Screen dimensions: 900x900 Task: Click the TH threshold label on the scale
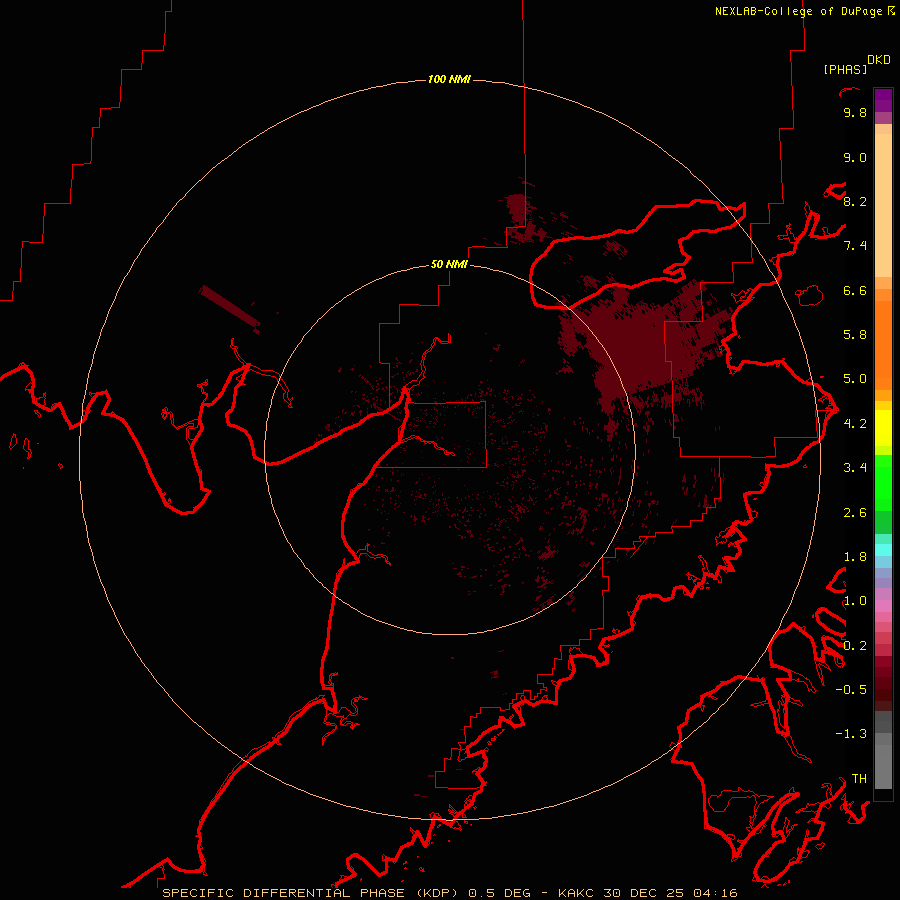coord(859,778)
